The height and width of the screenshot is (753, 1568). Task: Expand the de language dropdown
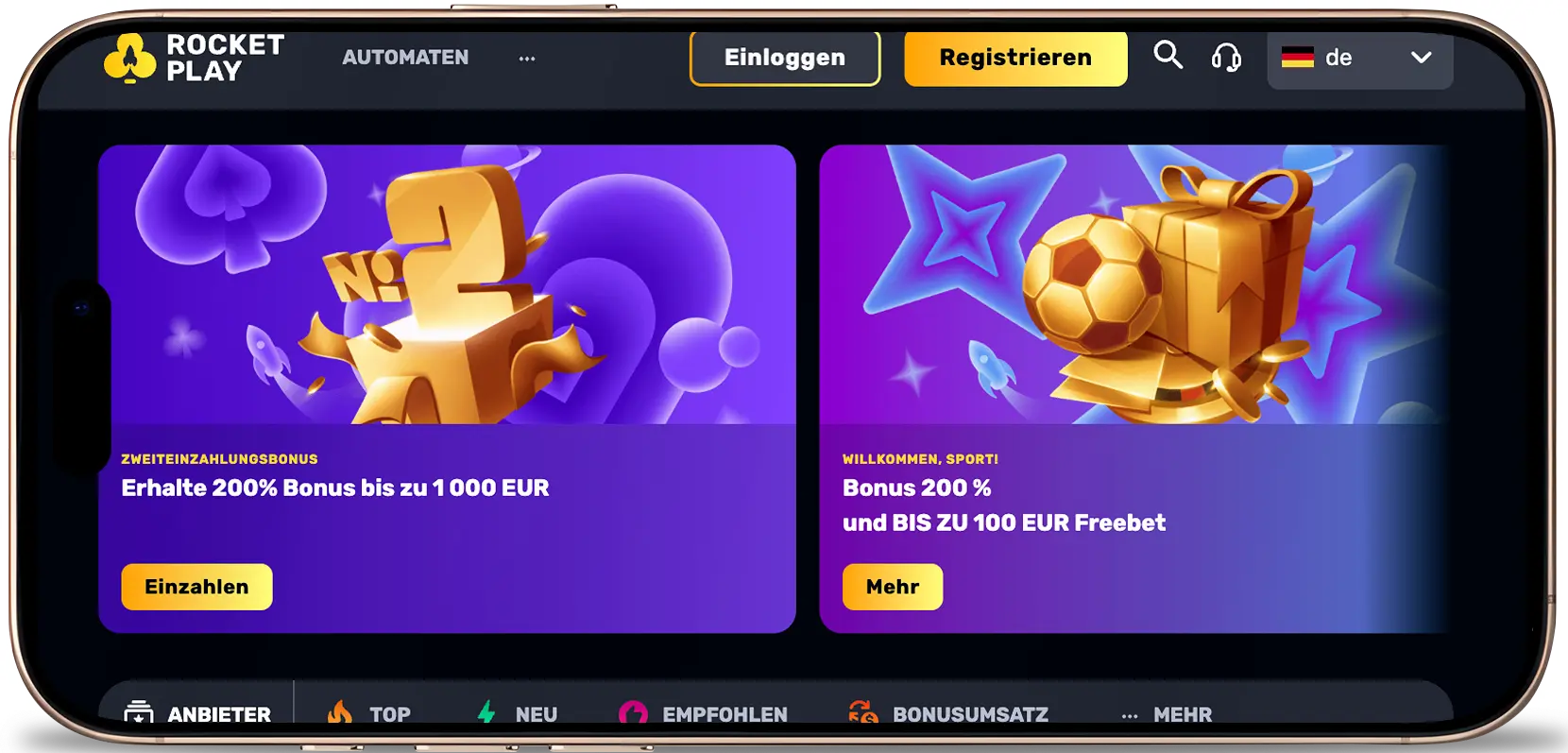coord(1360,59)
